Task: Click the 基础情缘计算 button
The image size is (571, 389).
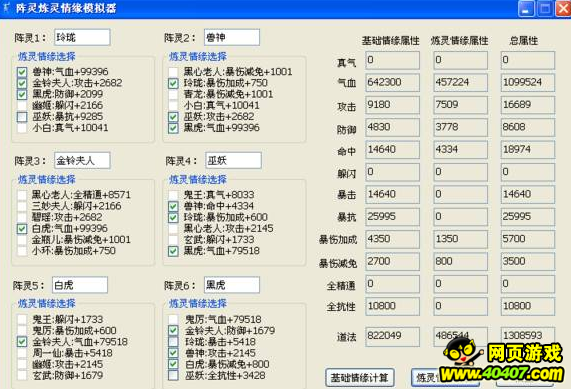Action: [360, 378]
